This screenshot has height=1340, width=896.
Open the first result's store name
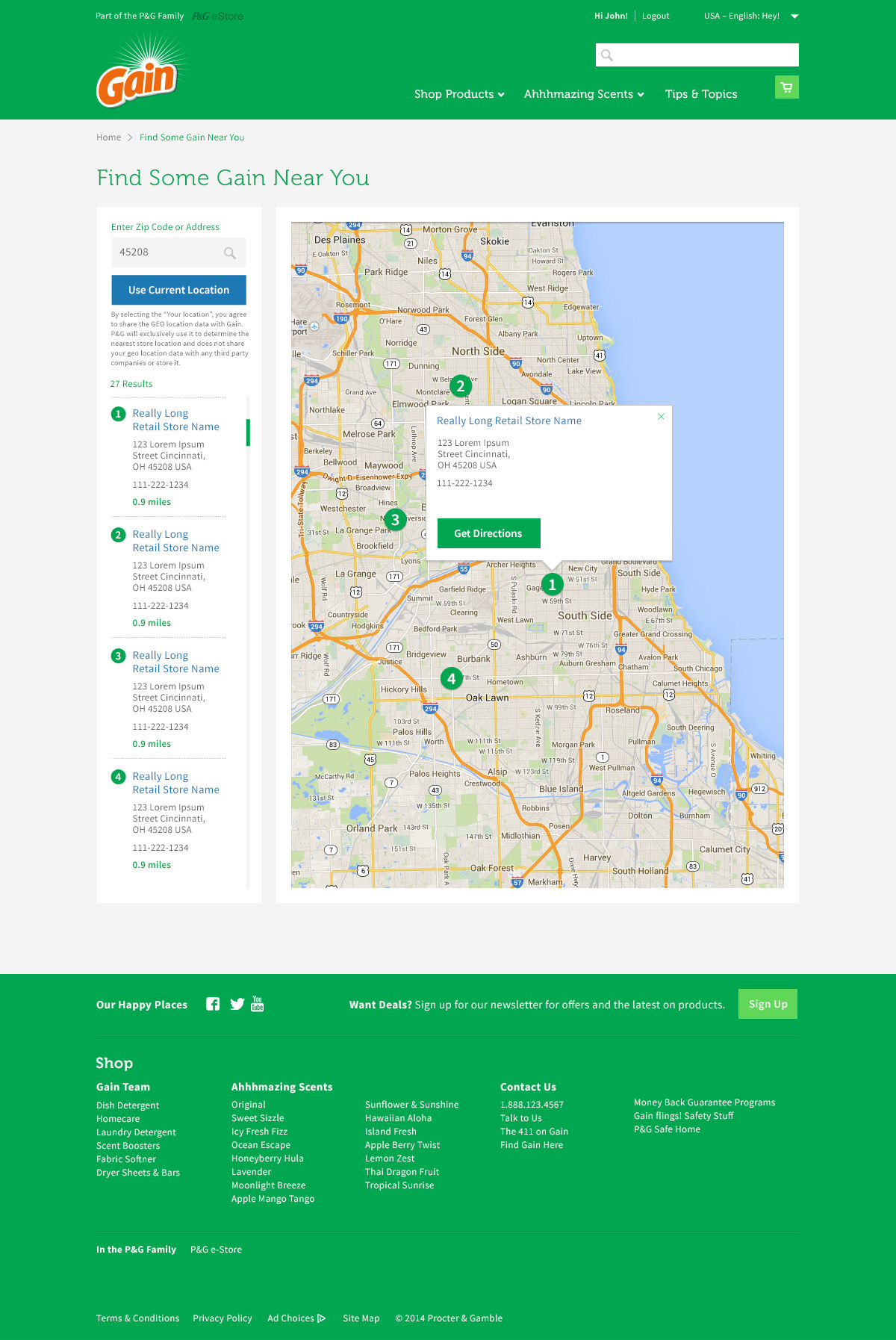[176, 421]
